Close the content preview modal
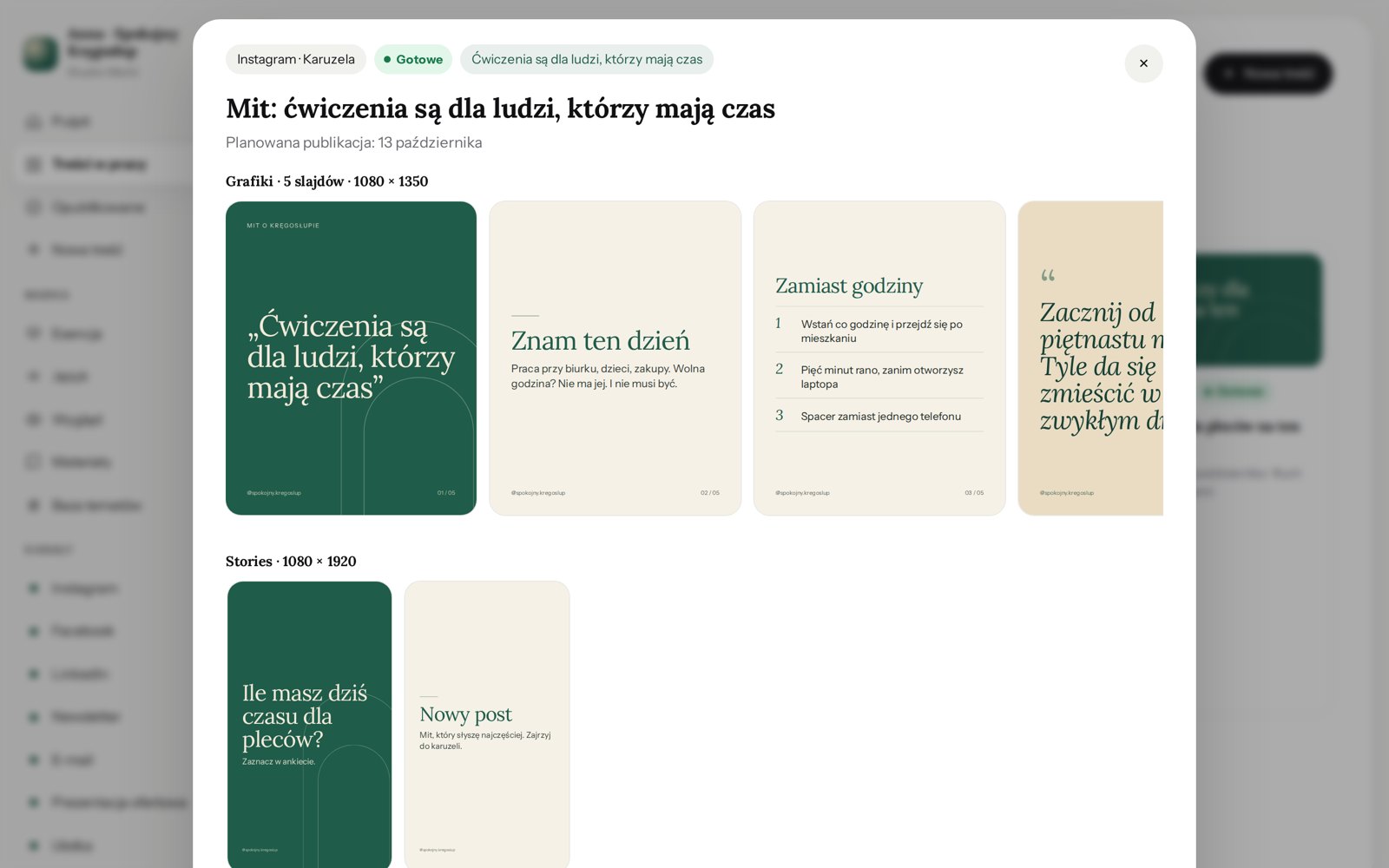This screenshot has width=1389, height=868. click(x=1143, y=63)
